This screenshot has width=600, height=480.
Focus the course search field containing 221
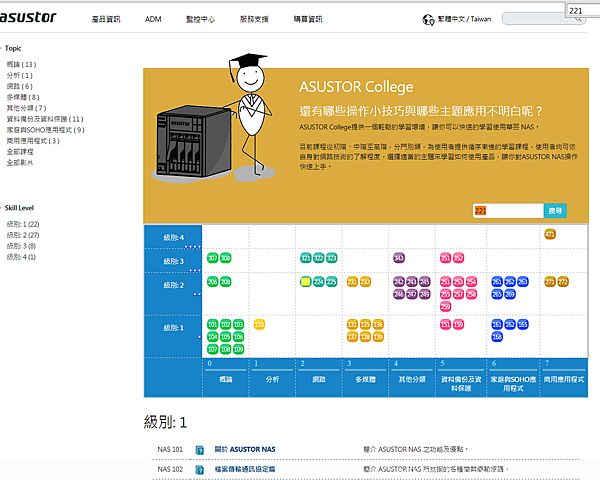point(508,211)
